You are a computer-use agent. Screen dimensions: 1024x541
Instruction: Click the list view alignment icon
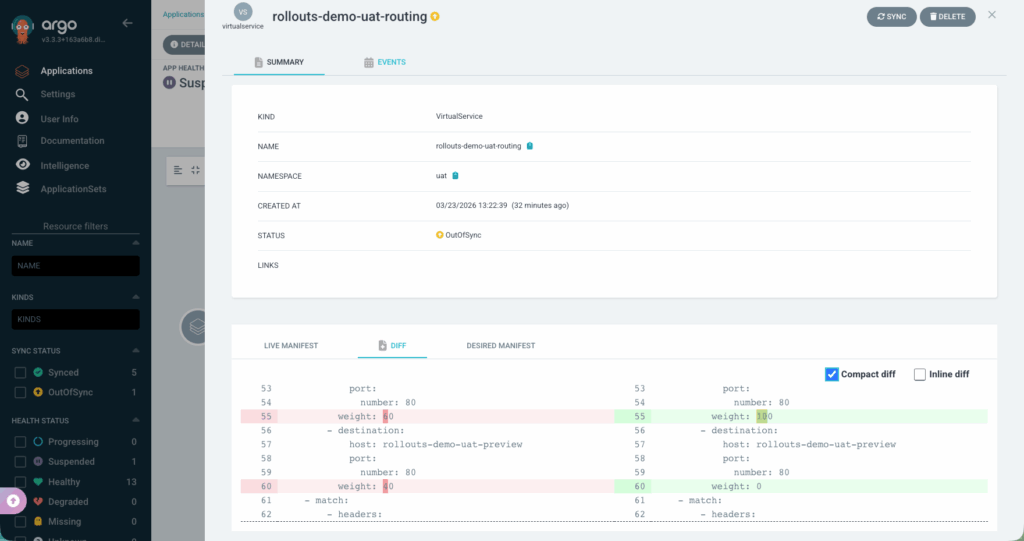178,170
